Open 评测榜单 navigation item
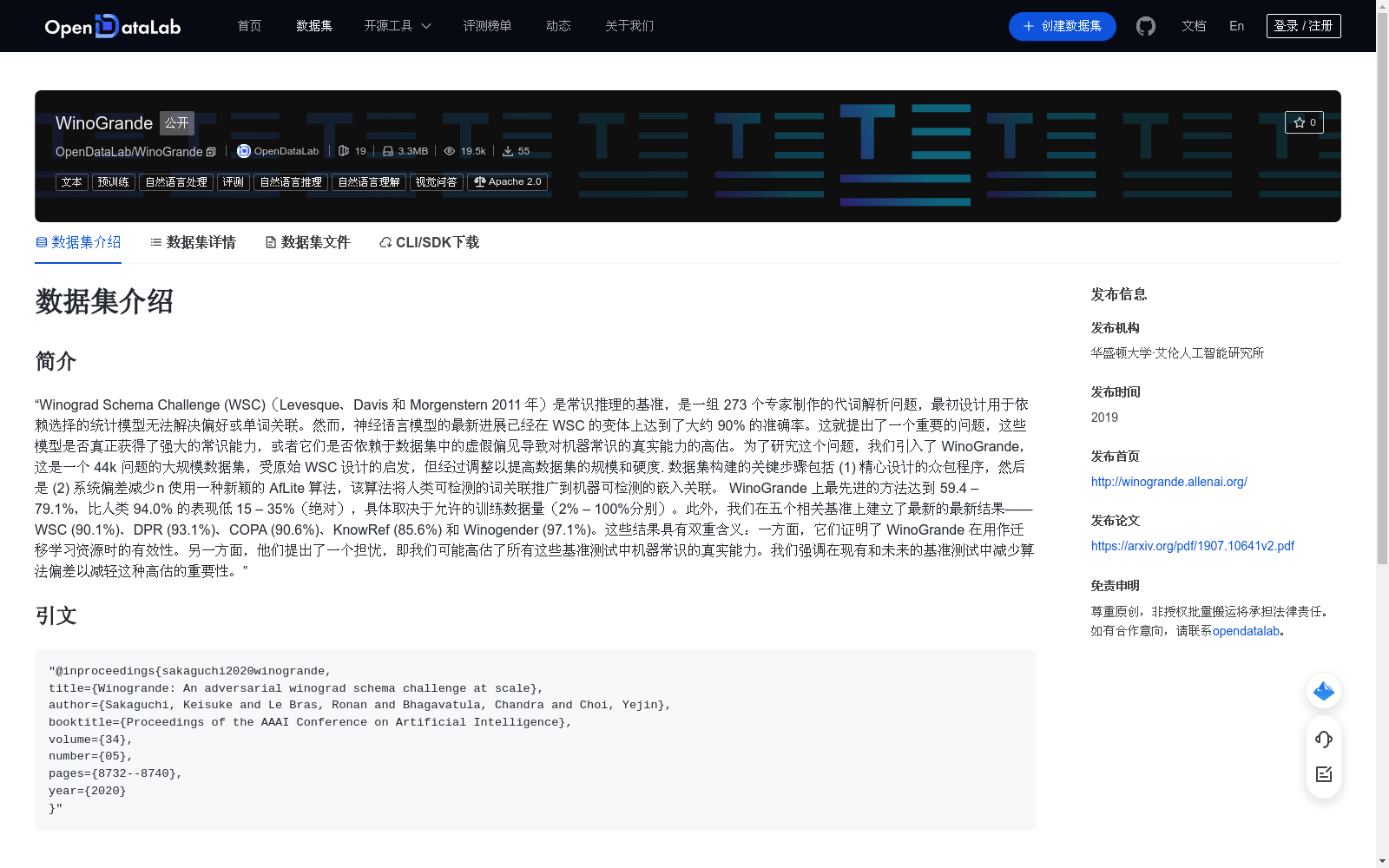The image size is (1389, 868). (487, 26)
